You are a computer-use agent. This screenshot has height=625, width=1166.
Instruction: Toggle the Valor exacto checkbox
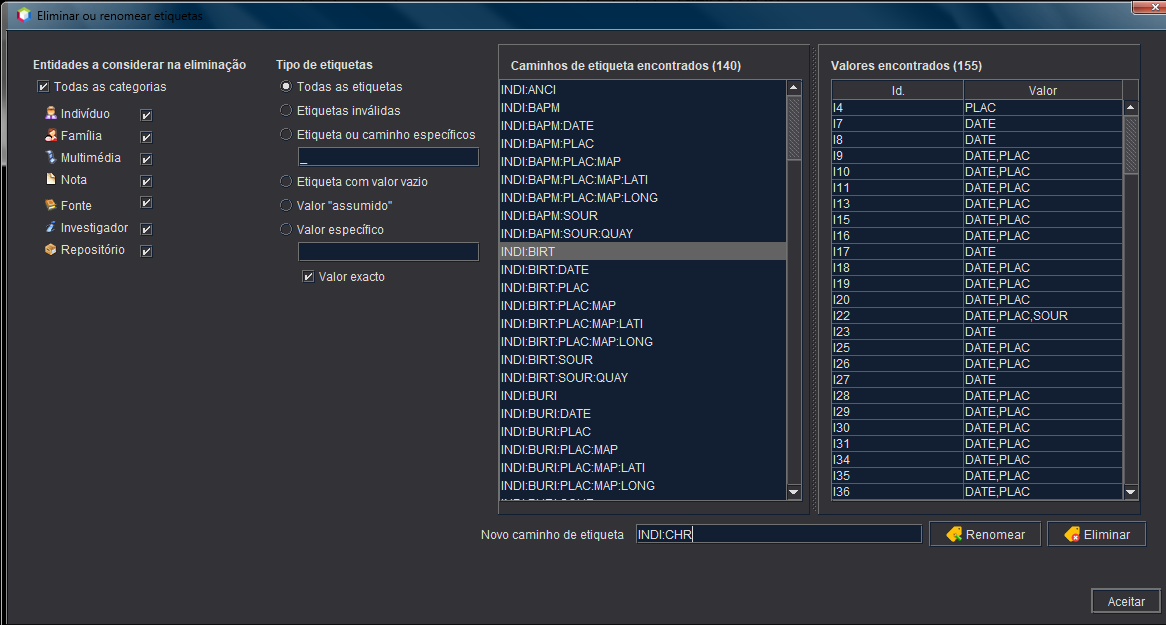308,277
